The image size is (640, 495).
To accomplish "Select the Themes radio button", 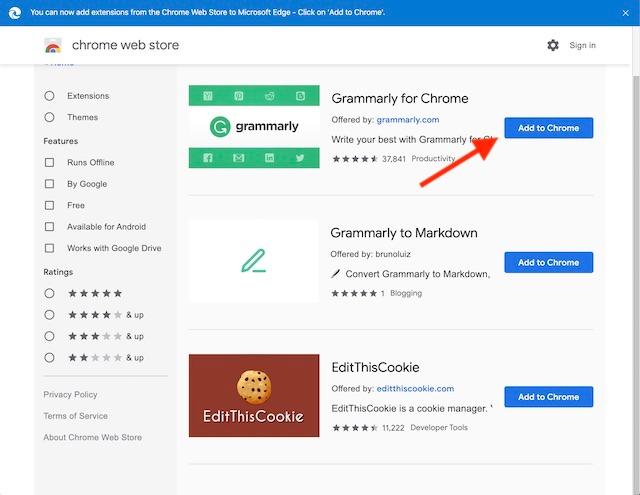I will (49, 117).
